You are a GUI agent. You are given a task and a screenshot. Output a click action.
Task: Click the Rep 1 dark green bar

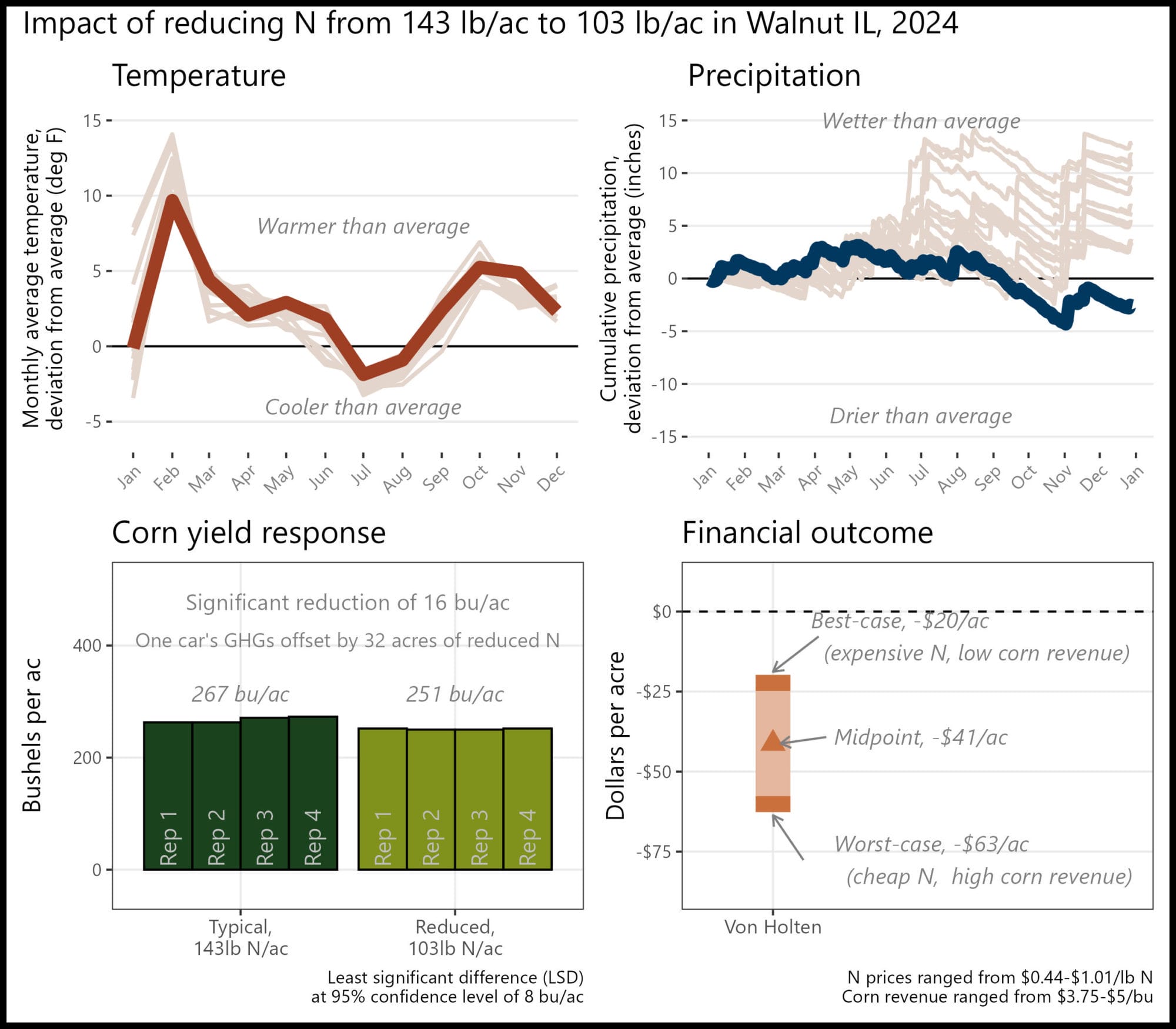point(168,796)
